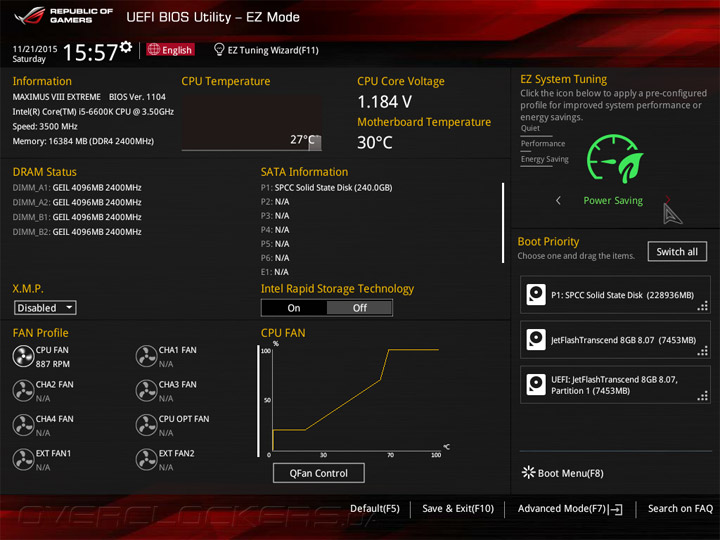The image size is (720, 540).
Task: Click the UEFI JetFlashTranscend drive icon
Action: coord(536,385)
